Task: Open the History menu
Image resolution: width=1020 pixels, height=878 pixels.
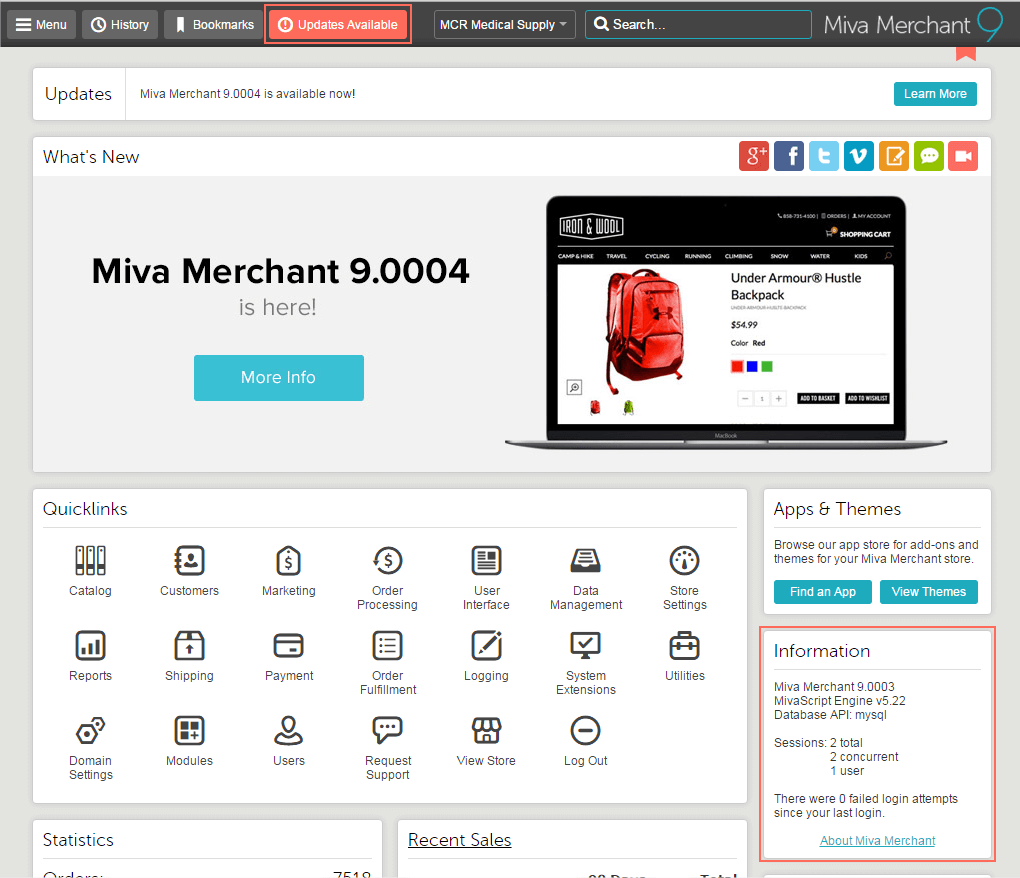Action: point(120,25)
